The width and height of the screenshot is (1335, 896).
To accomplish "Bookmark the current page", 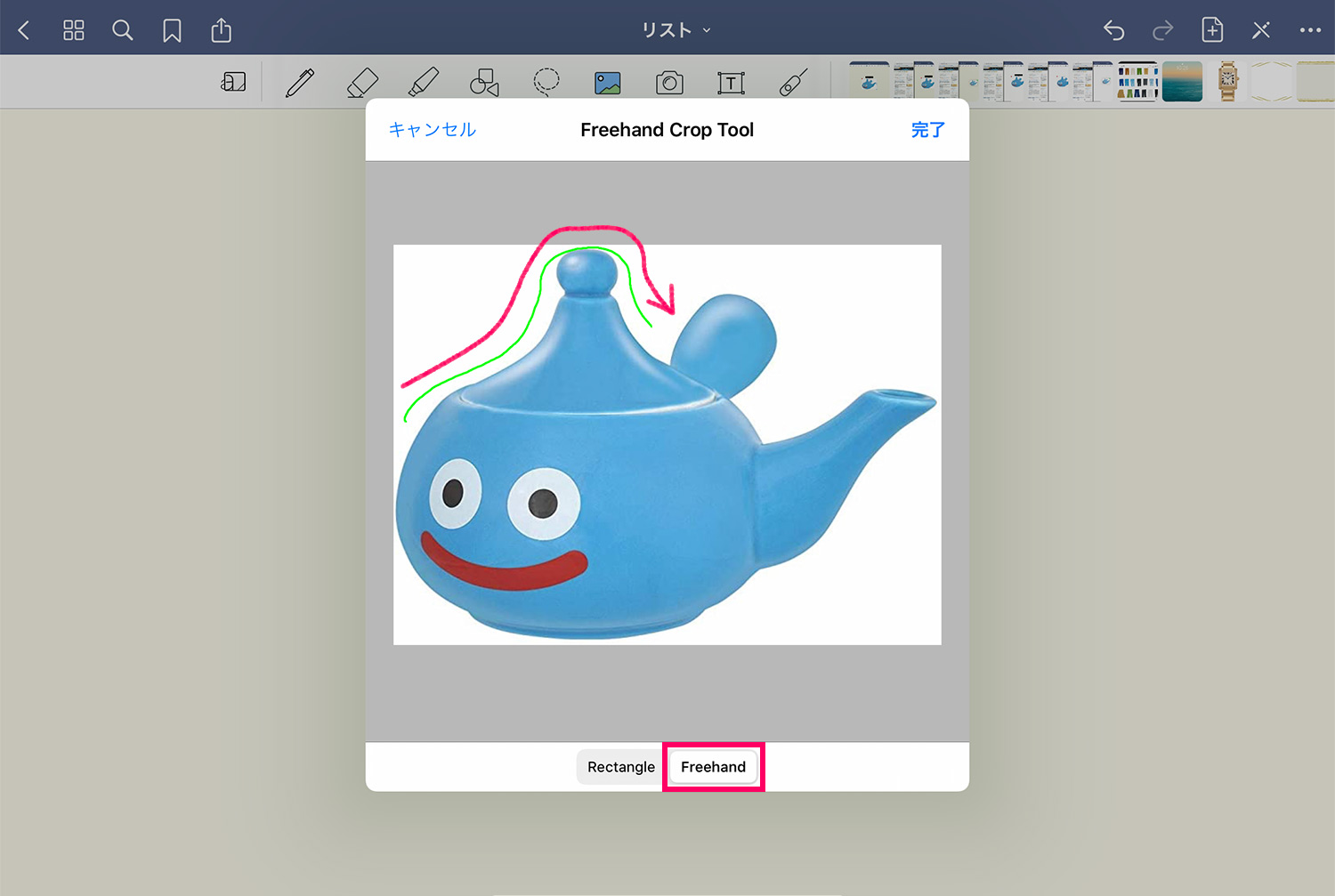I will click(172, 31).
